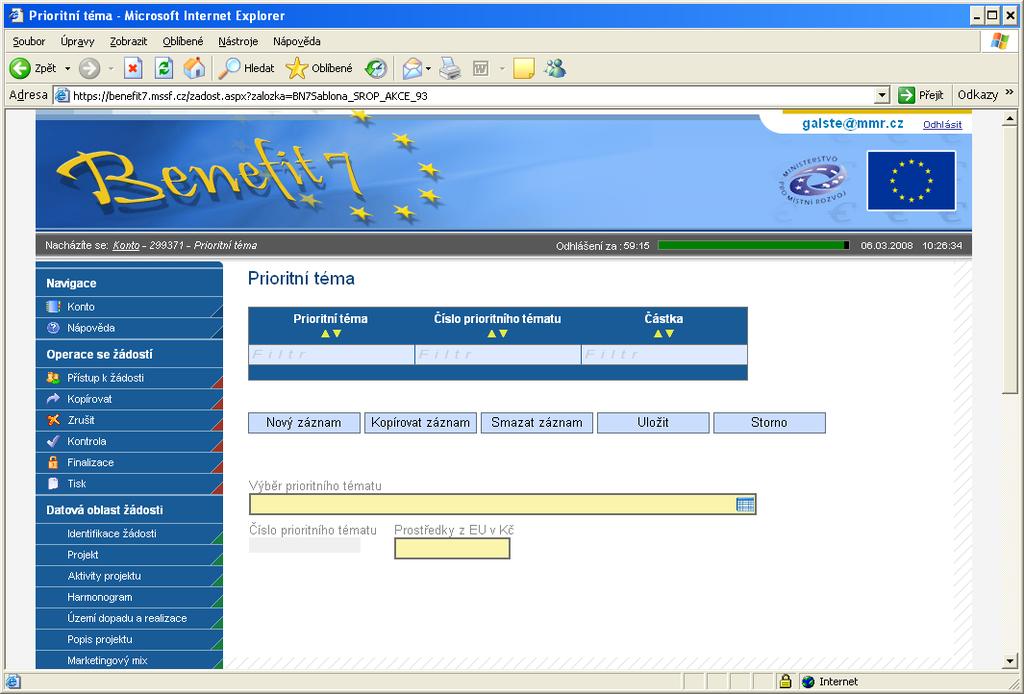Open Identifikace žádosti in sidebar
Viewport: 1024px width, 694px height.
tap(112, 533)
